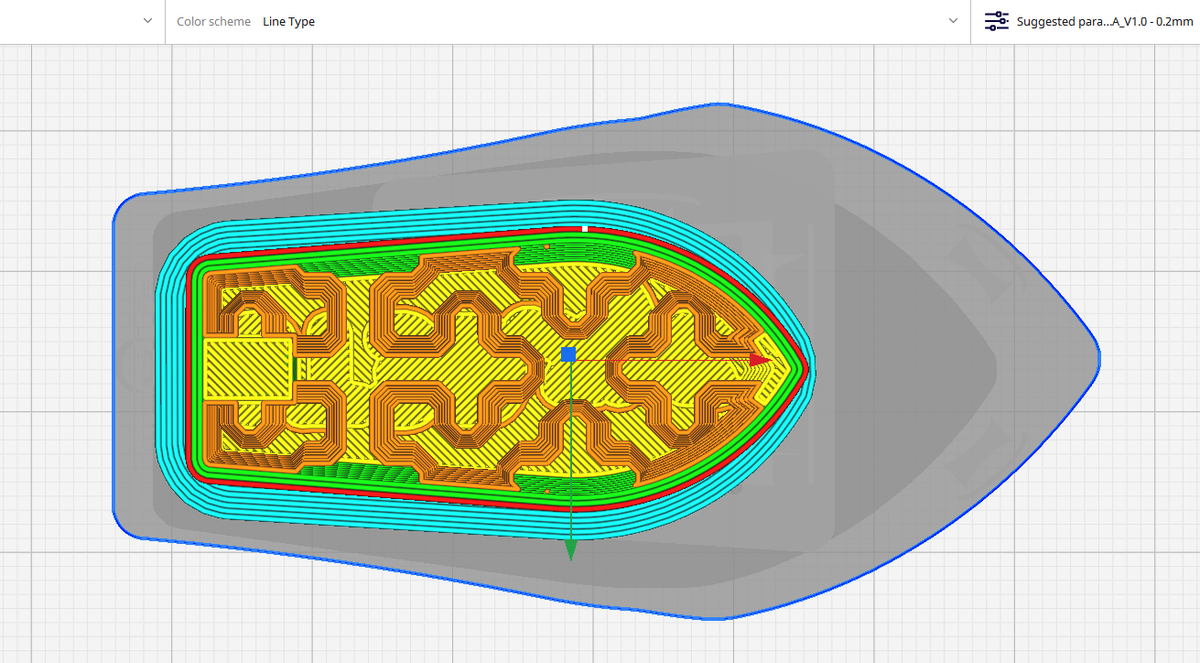This screenshot has height=663, width=1200.
Task: Click the Color scheme header text
Action: (213, 20)
